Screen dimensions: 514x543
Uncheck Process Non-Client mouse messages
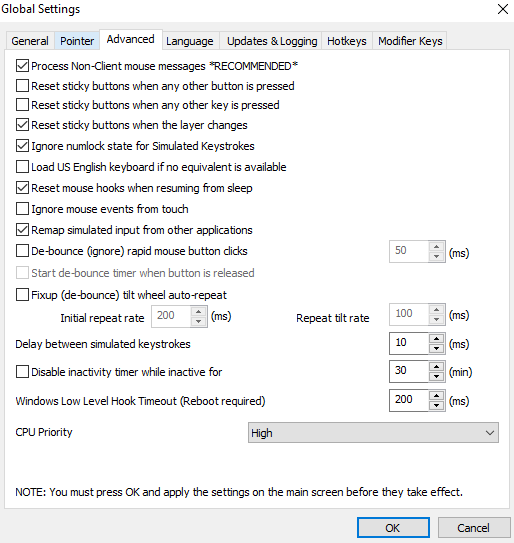click(23, 66)
